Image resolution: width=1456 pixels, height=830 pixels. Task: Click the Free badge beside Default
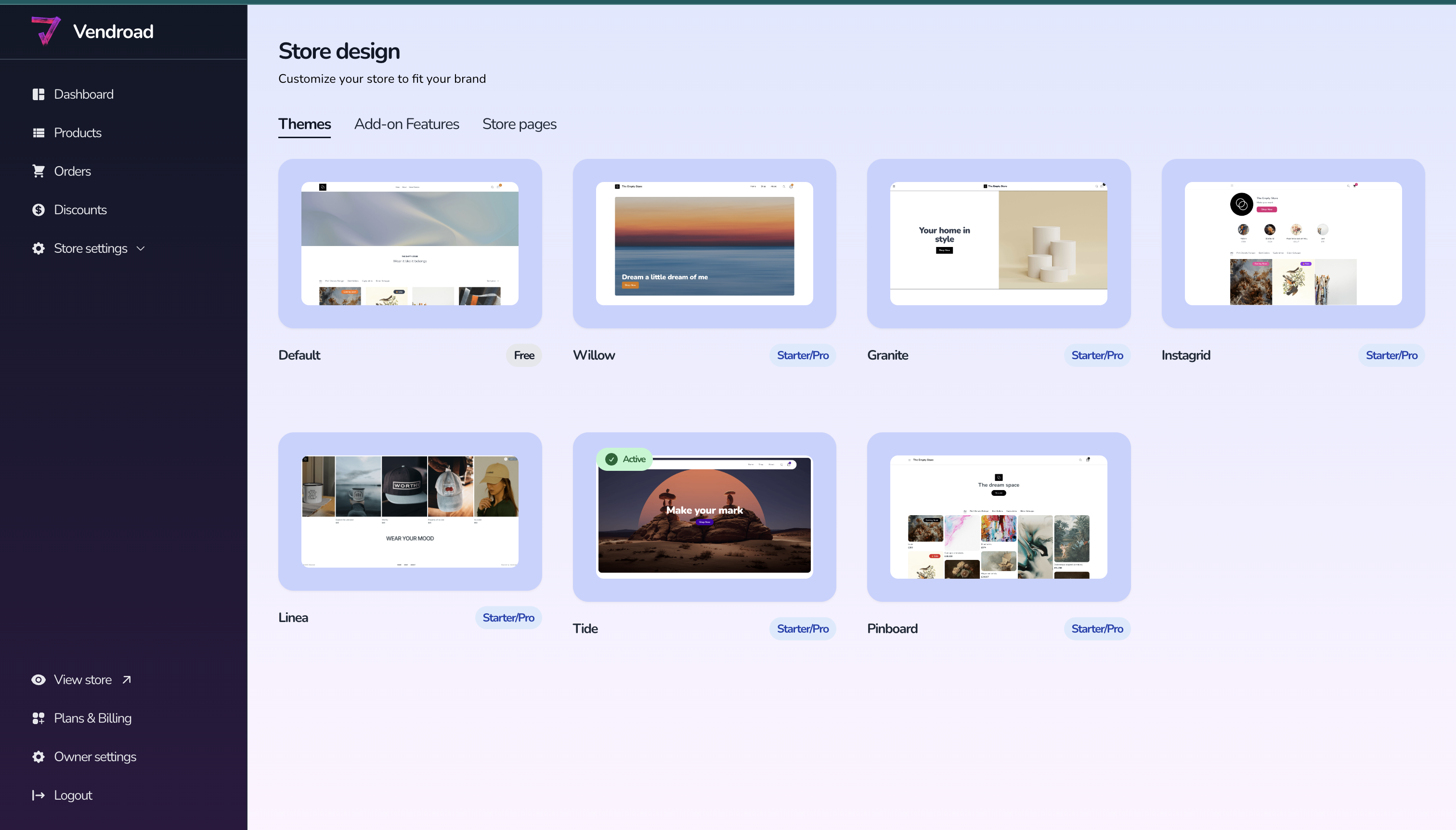(523, 355)
